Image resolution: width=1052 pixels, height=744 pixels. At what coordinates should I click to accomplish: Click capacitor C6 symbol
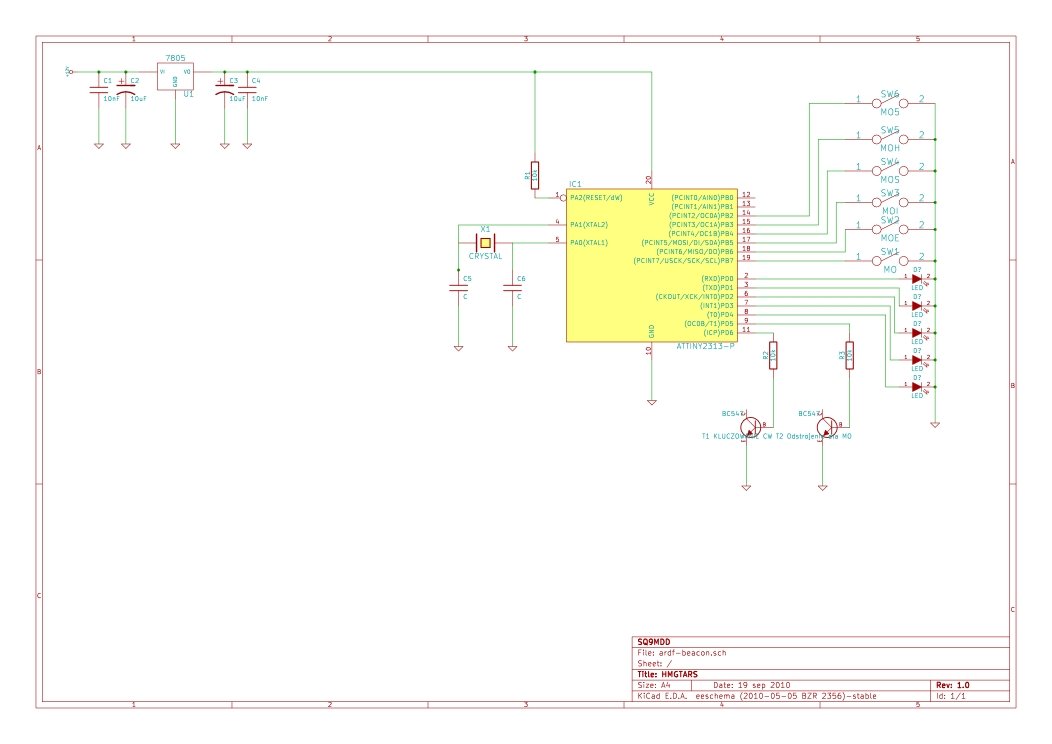pos(512,288)
